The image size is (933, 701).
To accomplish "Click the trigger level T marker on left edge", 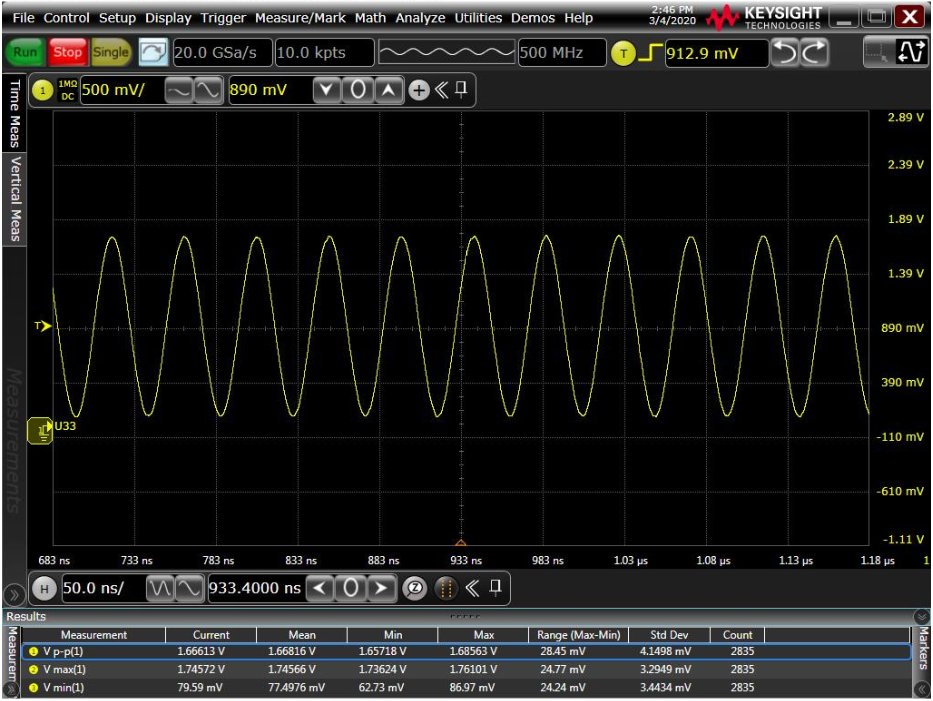I will pyautogui.click(x=43, y=326).
